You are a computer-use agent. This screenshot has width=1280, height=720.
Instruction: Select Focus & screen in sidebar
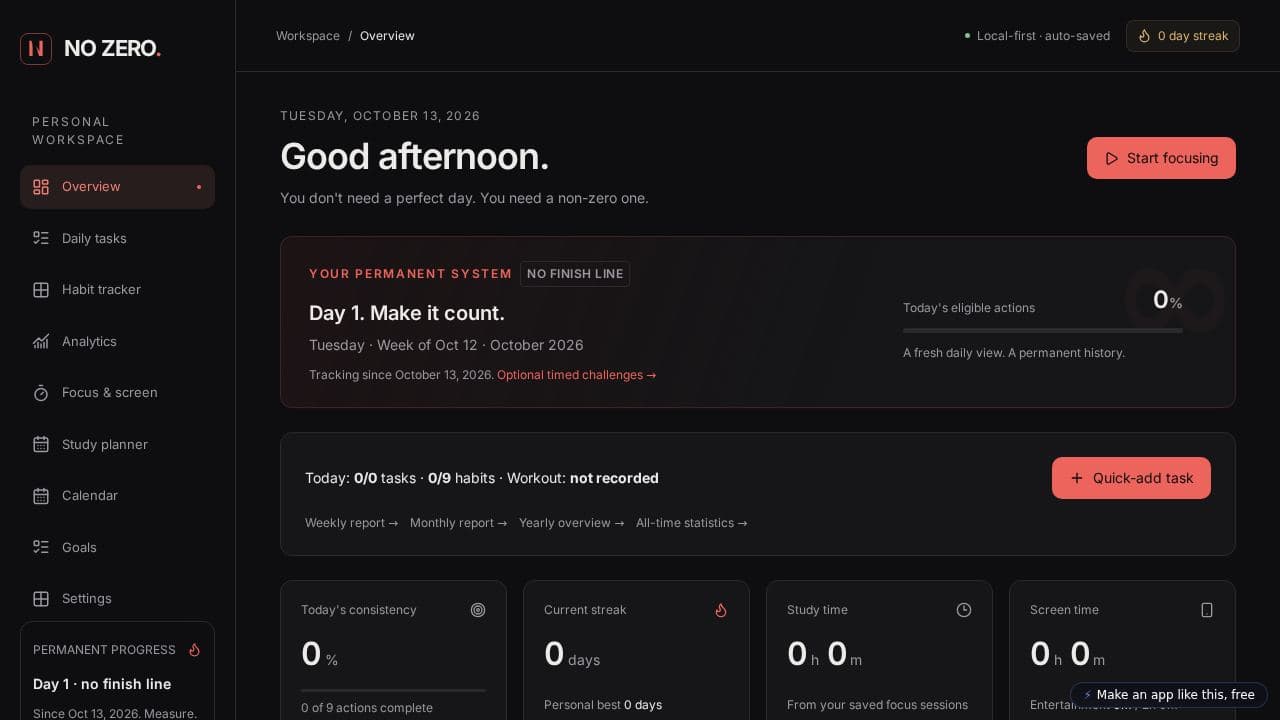coord(117,393)
